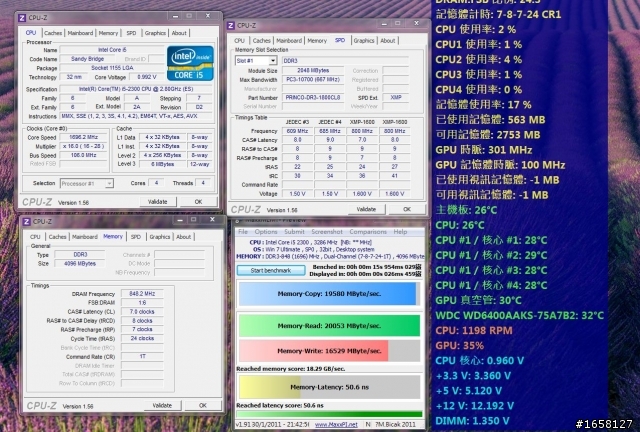Viewport: 640px width, 432px height.
Task: Click the Bus Speed 106.0 MHz field
Action: [84, 155]
